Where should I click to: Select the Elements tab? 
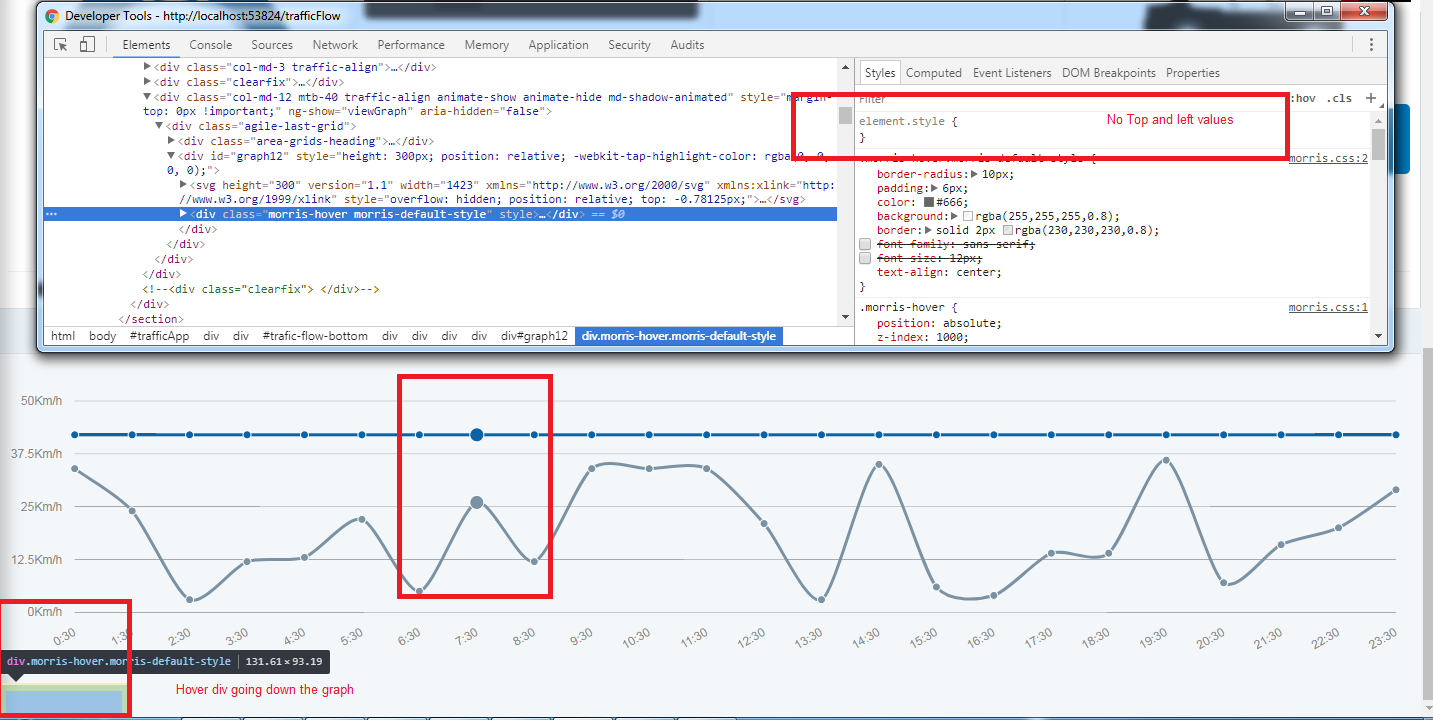pos(146,45)
